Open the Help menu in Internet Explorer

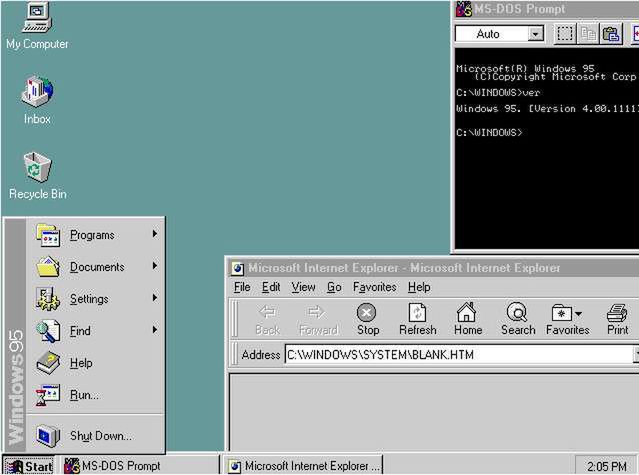coord(419,287)
